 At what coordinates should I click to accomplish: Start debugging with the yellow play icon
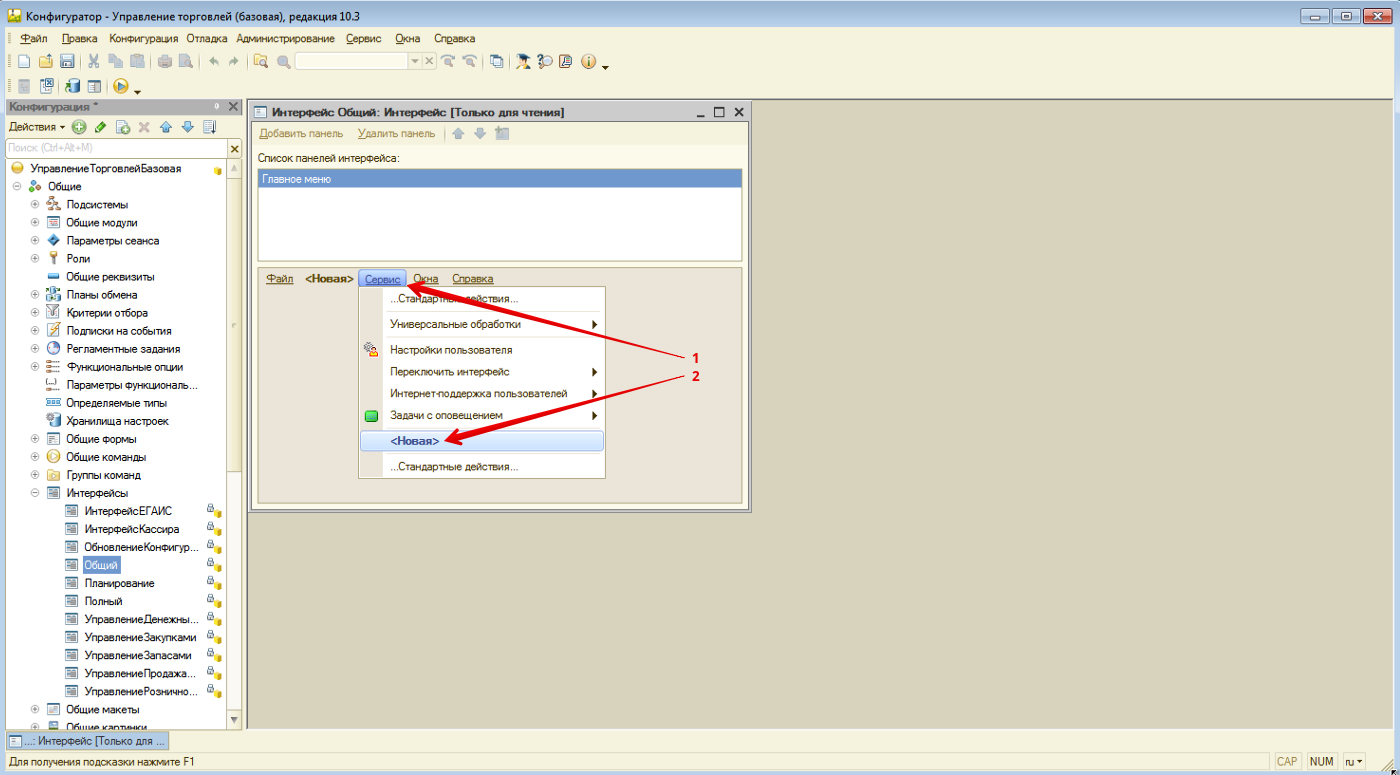[121, 87]
